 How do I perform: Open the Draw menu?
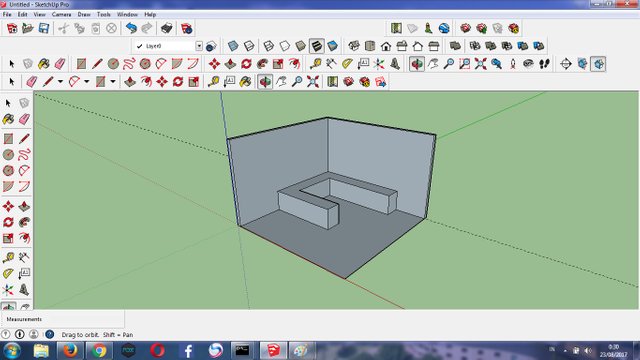(84, 14)
